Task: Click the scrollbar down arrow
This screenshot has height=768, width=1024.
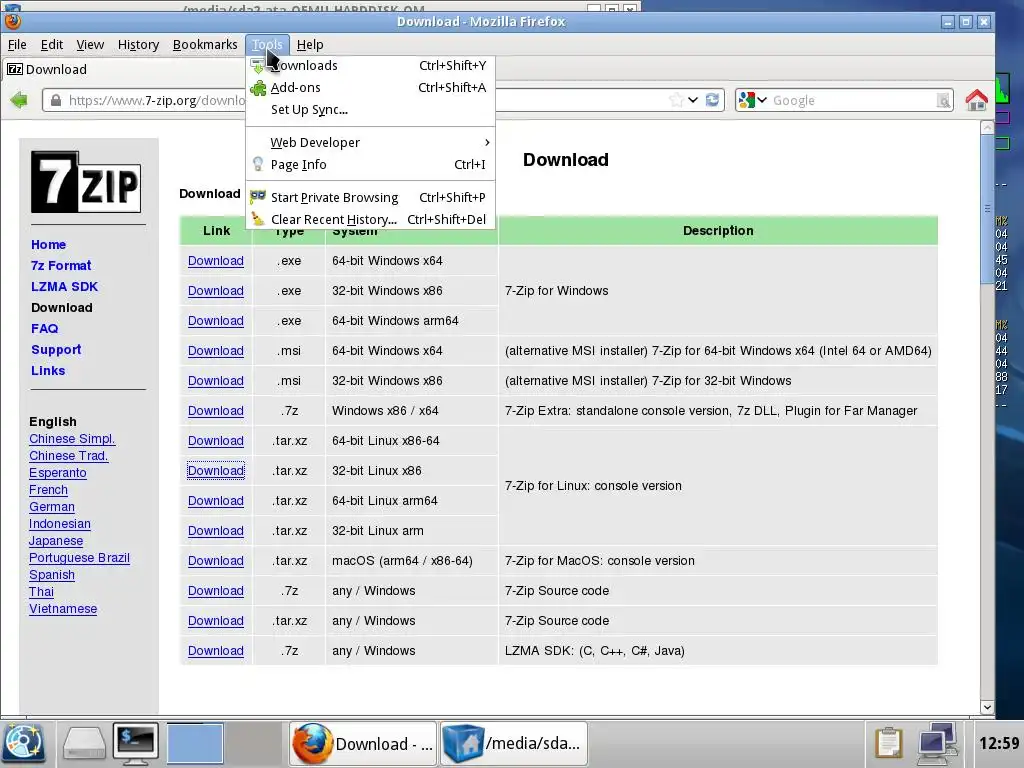Action: click(x=987, y=707)
